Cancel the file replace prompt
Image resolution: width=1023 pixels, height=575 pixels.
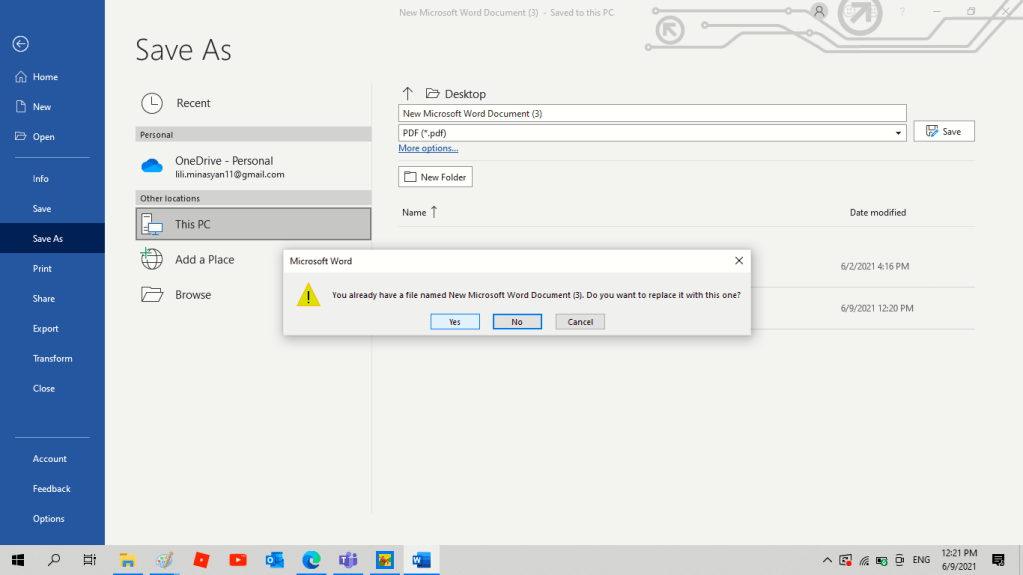point(580,322)
